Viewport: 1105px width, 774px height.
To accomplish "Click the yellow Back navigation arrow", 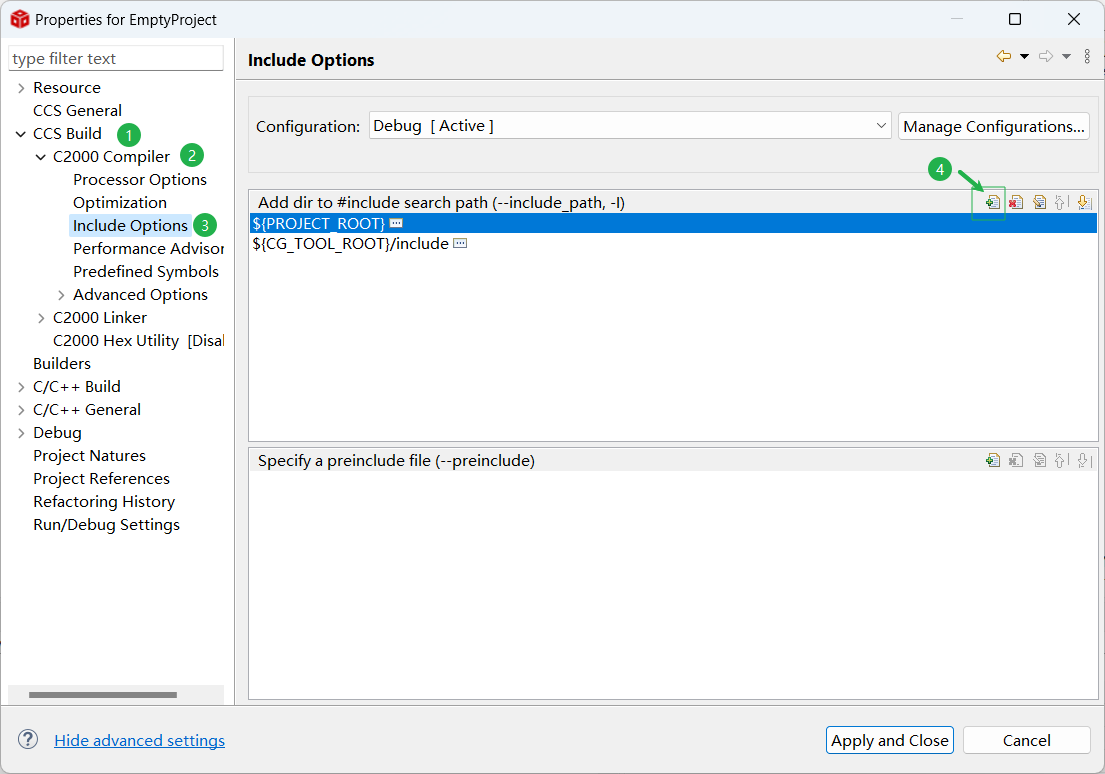I will pyautogui.click(x=1003, y=57).
